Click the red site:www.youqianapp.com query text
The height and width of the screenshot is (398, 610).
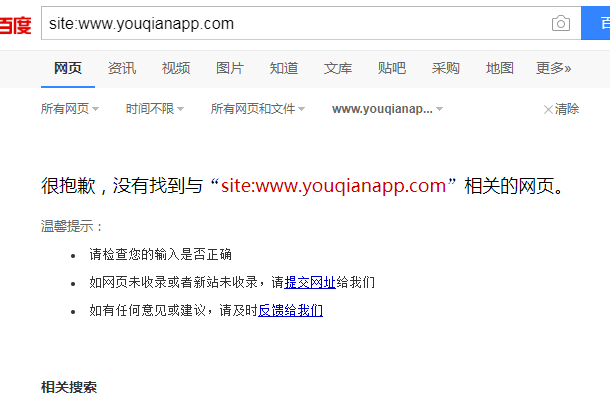(x=333, y=186)
